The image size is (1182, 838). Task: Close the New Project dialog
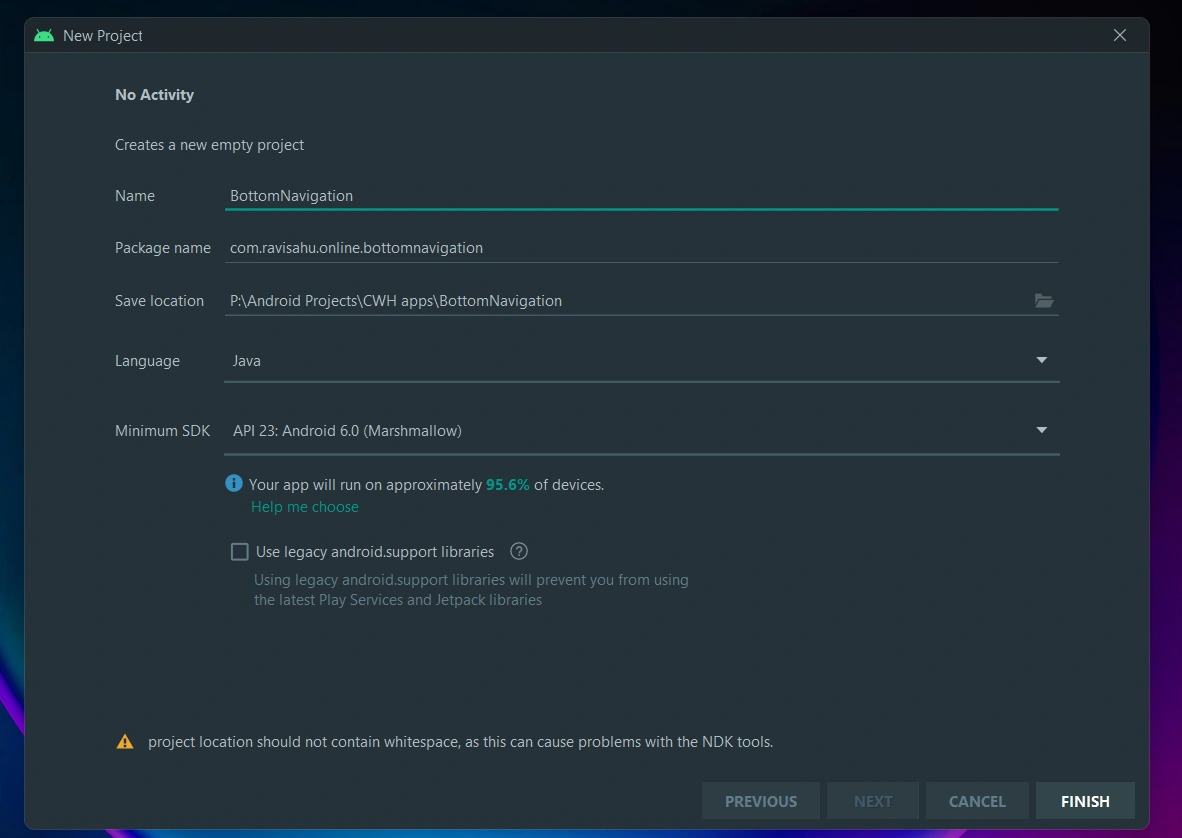click(x=1119, y=35)
